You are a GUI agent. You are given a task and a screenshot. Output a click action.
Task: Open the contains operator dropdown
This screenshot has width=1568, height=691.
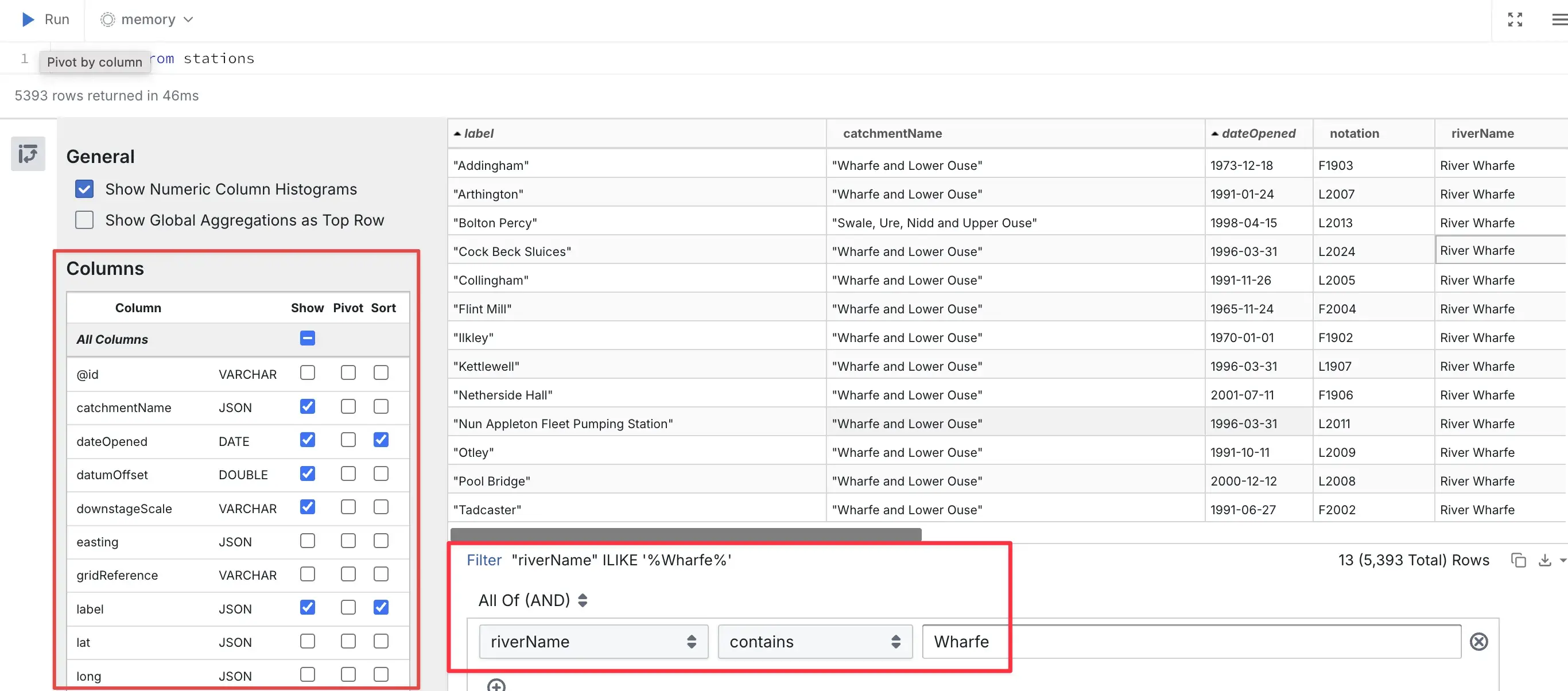click(814, 641)
